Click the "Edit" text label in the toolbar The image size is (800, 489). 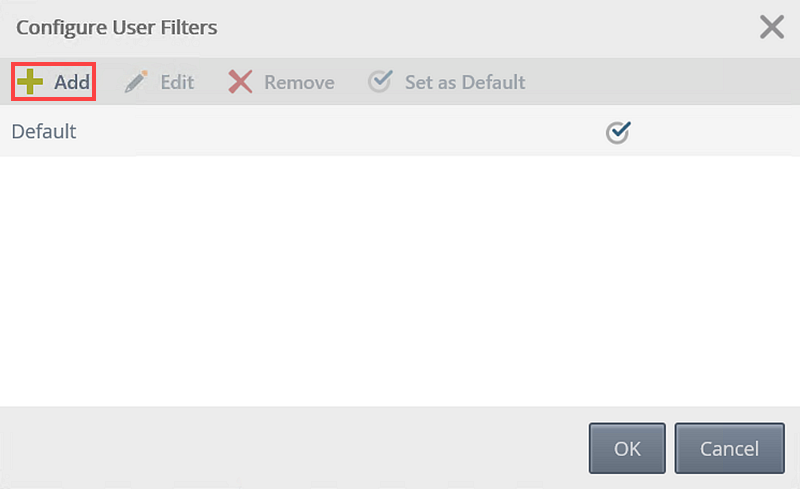(177, 82)
